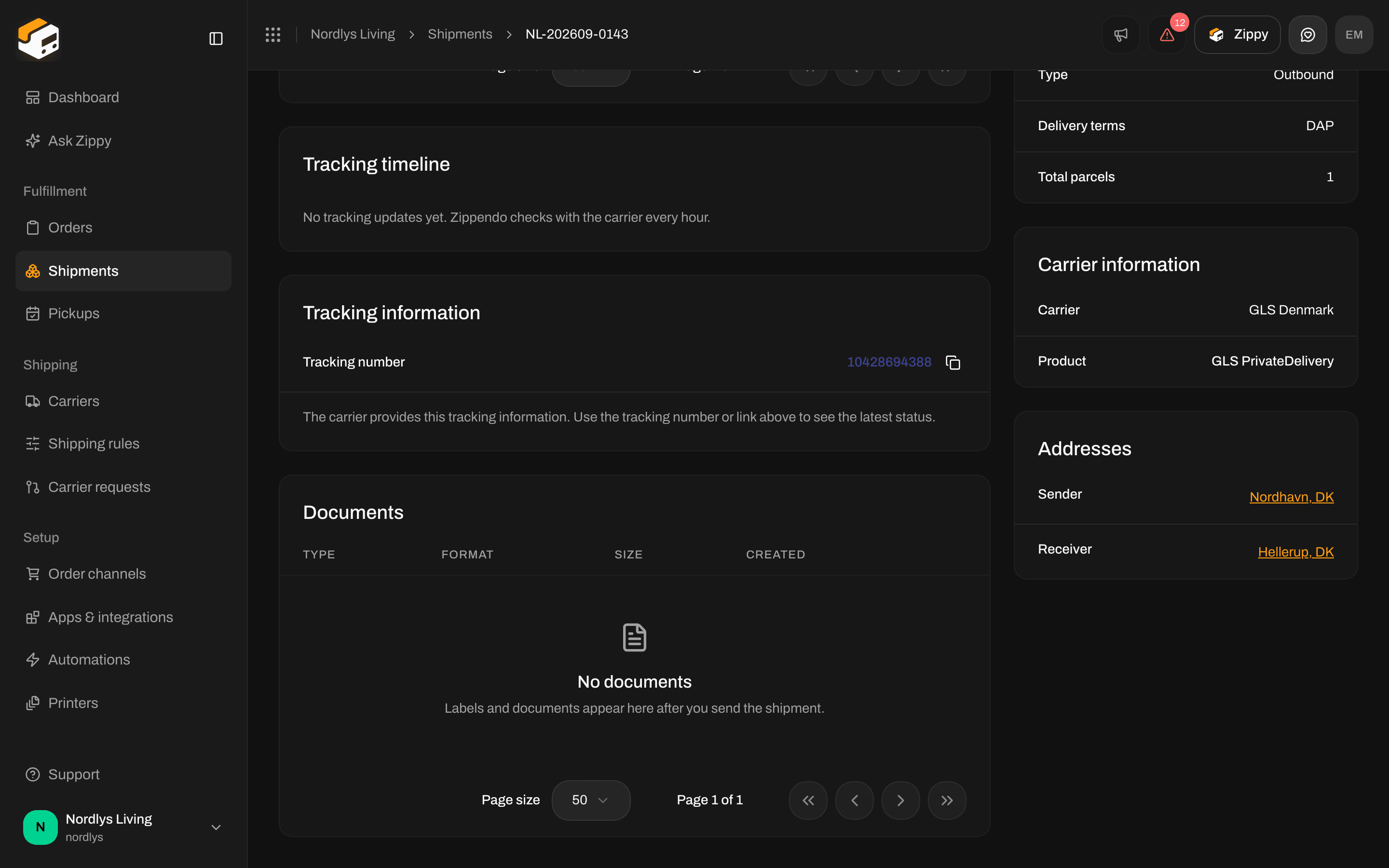Open the support chat bubble icon
The width and height of the screenshot is (1389, 868).
(1307, 34)
